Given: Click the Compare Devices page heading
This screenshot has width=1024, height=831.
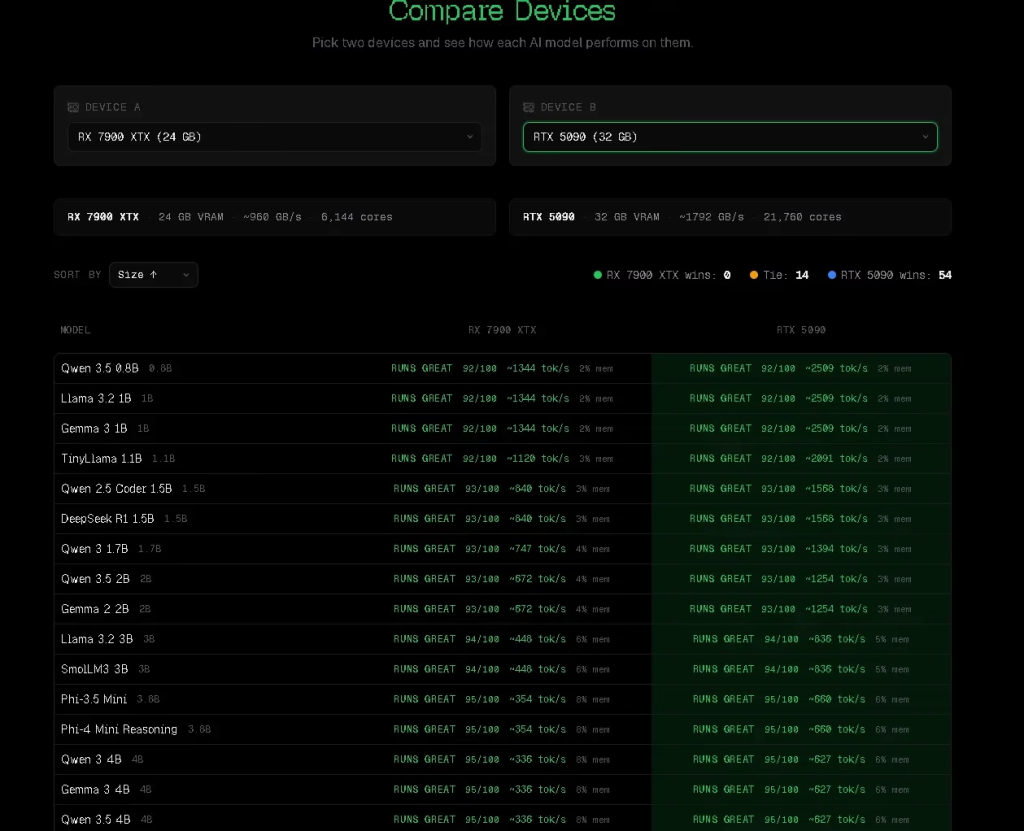Looking at the screenshot, I should pyautogui.click(x=502, y=12).
